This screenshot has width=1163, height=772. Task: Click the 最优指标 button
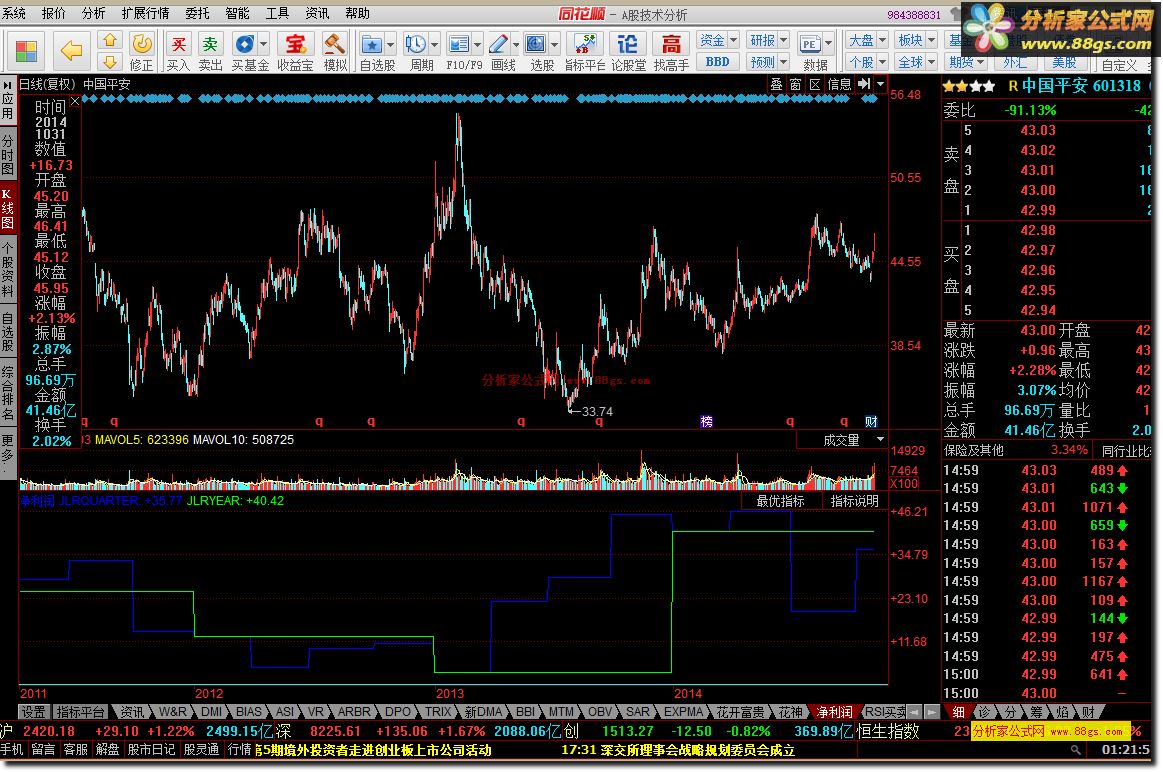pos(780,501)
